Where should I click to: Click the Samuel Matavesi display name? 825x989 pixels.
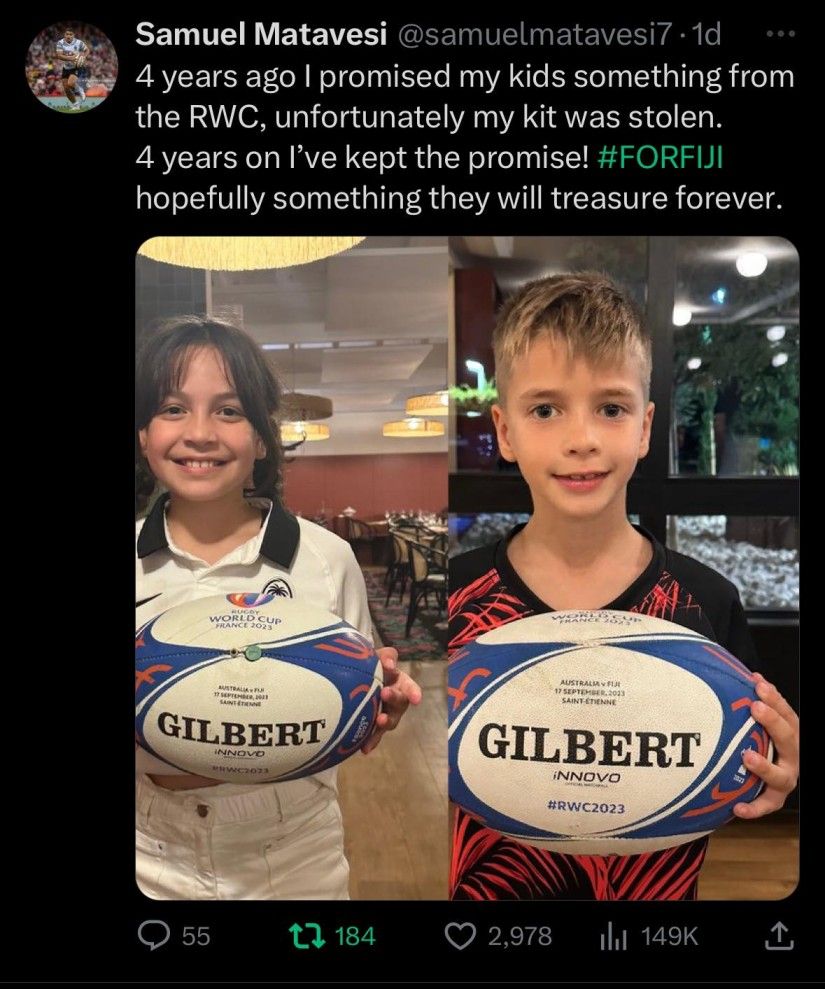click(261, 34)
